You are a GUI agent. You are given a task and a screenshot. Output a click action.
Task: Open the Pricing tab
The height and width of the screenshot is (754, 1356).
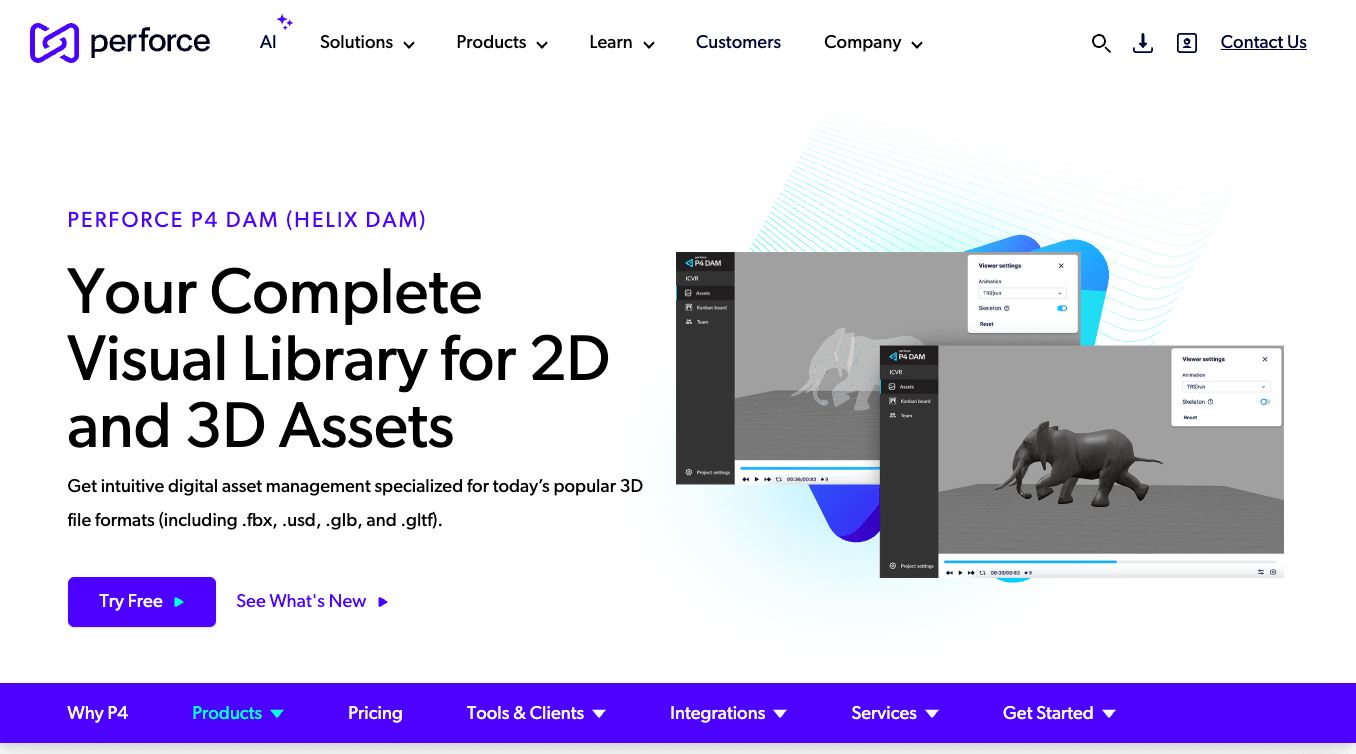pos(375,713)
